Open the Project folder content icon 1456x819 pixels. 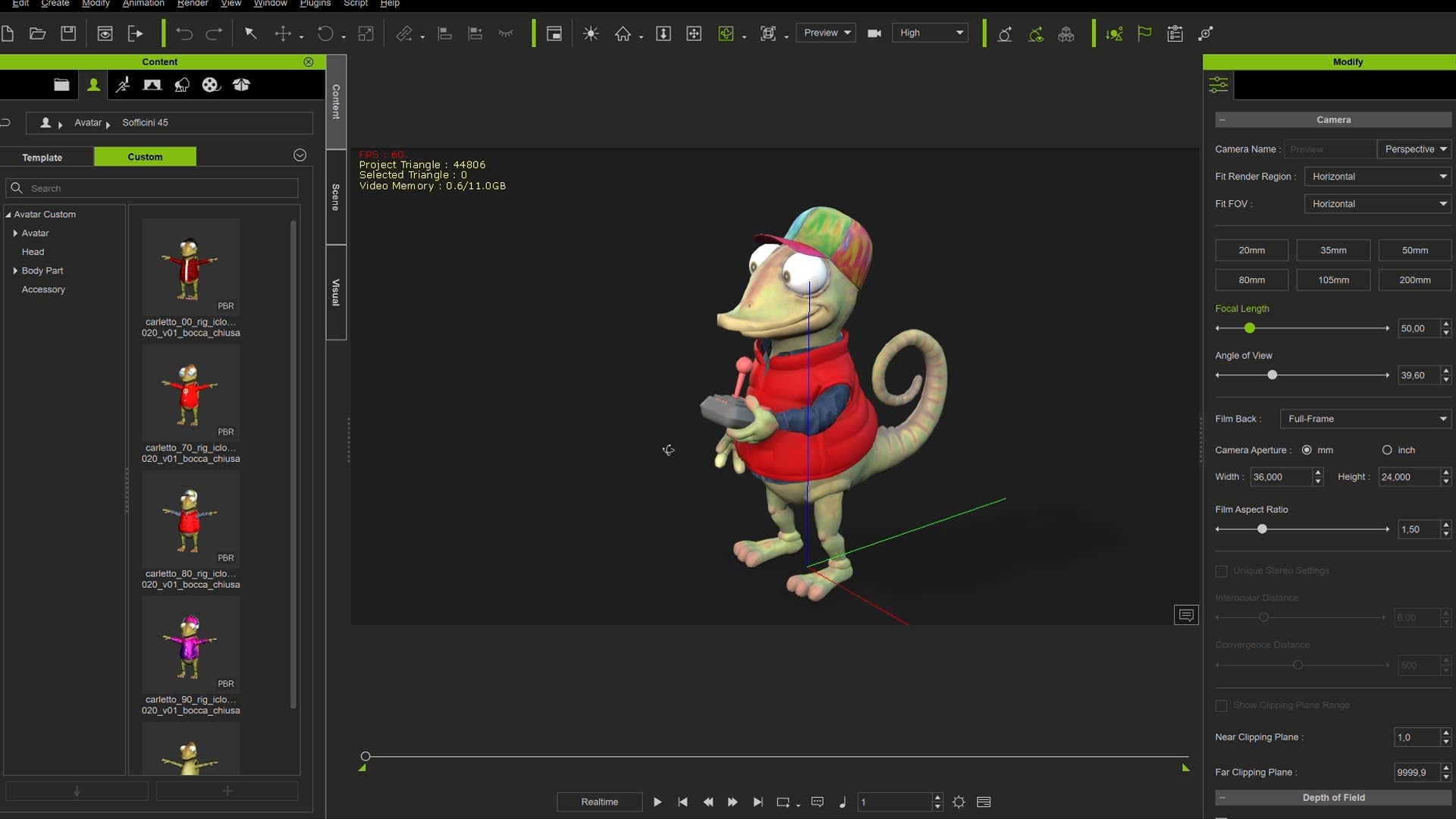coord(61,85)
